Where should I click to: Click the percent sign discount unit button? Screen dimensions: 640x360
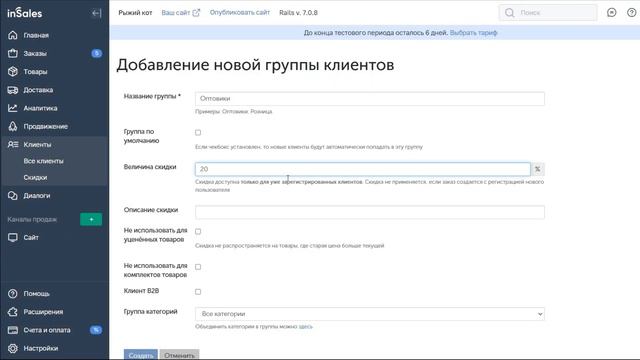click(538, 169)
